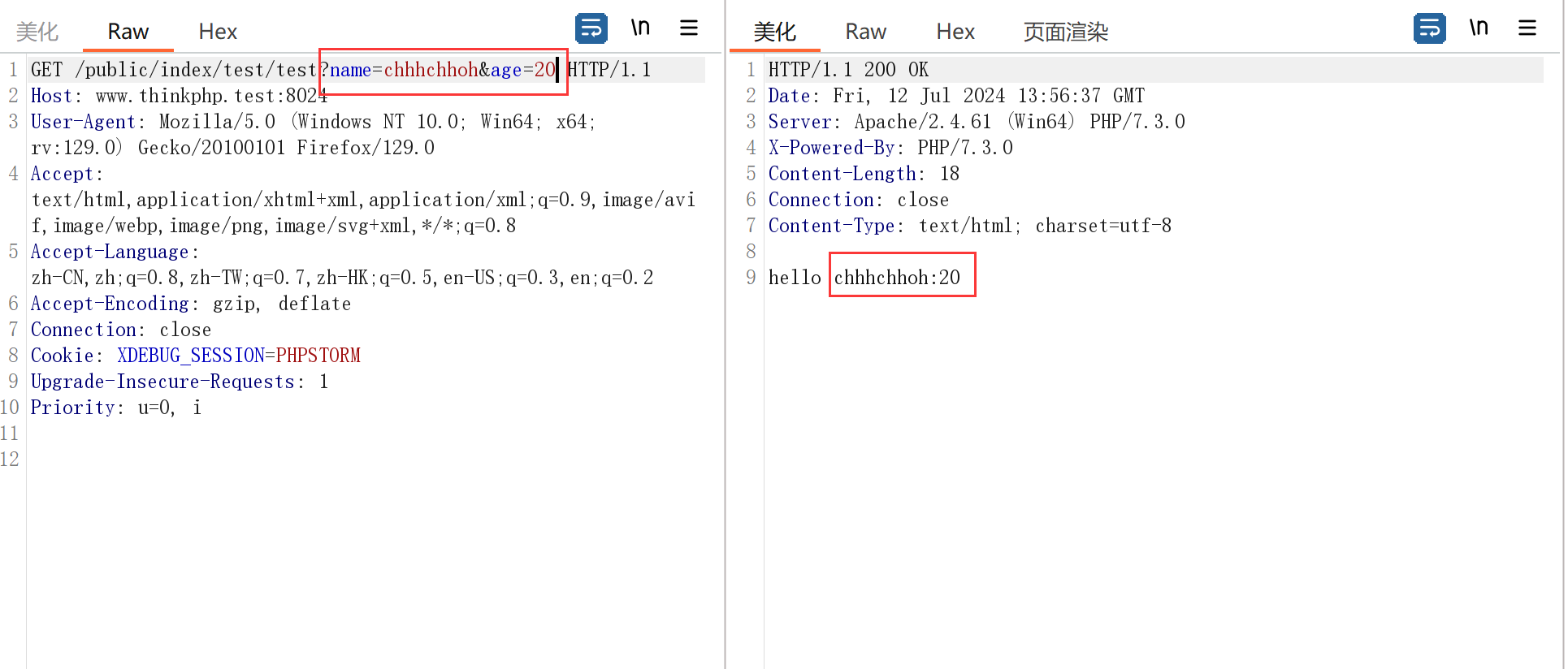
Task: Click the HTTP/1.1 200 OK status line
Action: pos(848,70)
